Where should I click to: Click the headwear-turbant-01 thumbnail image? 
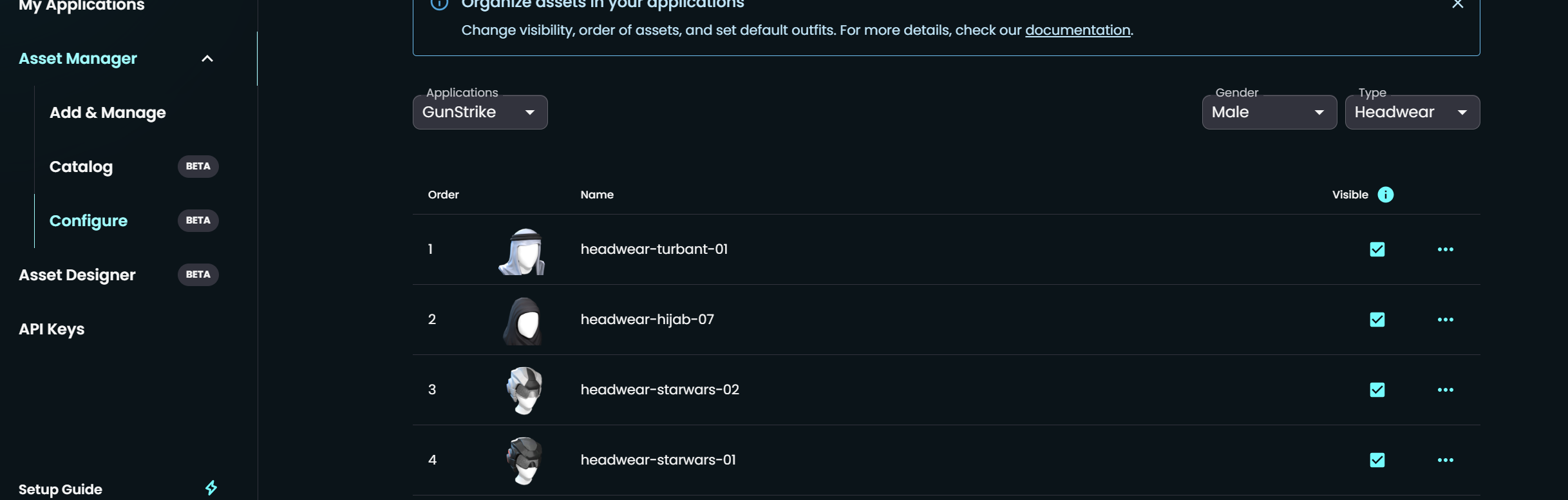(522, 251)
